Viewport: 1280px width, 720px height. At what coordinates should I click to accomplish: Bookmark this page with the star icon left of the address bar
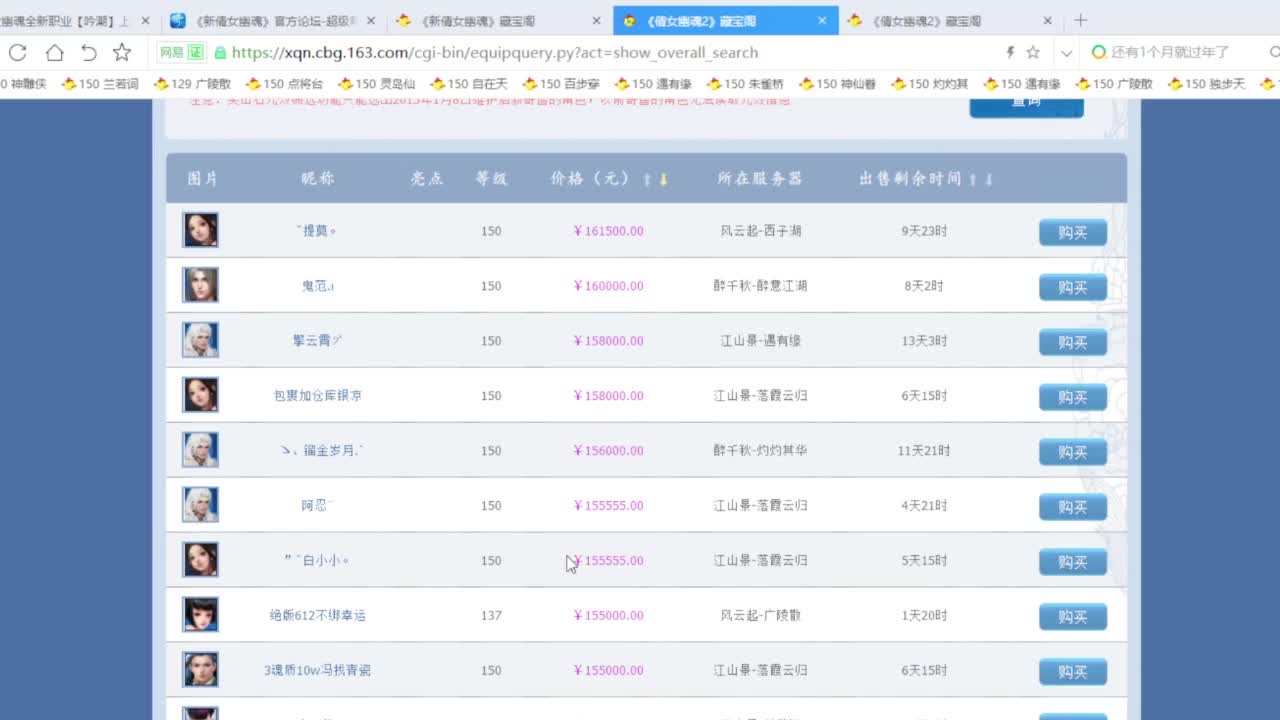(122, 53)
